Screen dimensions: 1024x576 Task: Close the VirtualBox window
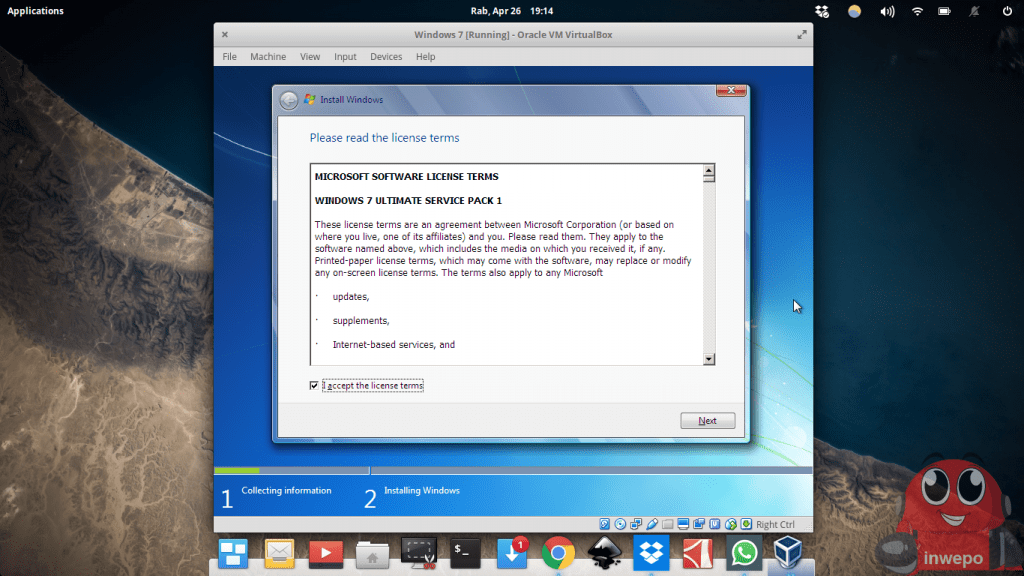tap(225, 35)
